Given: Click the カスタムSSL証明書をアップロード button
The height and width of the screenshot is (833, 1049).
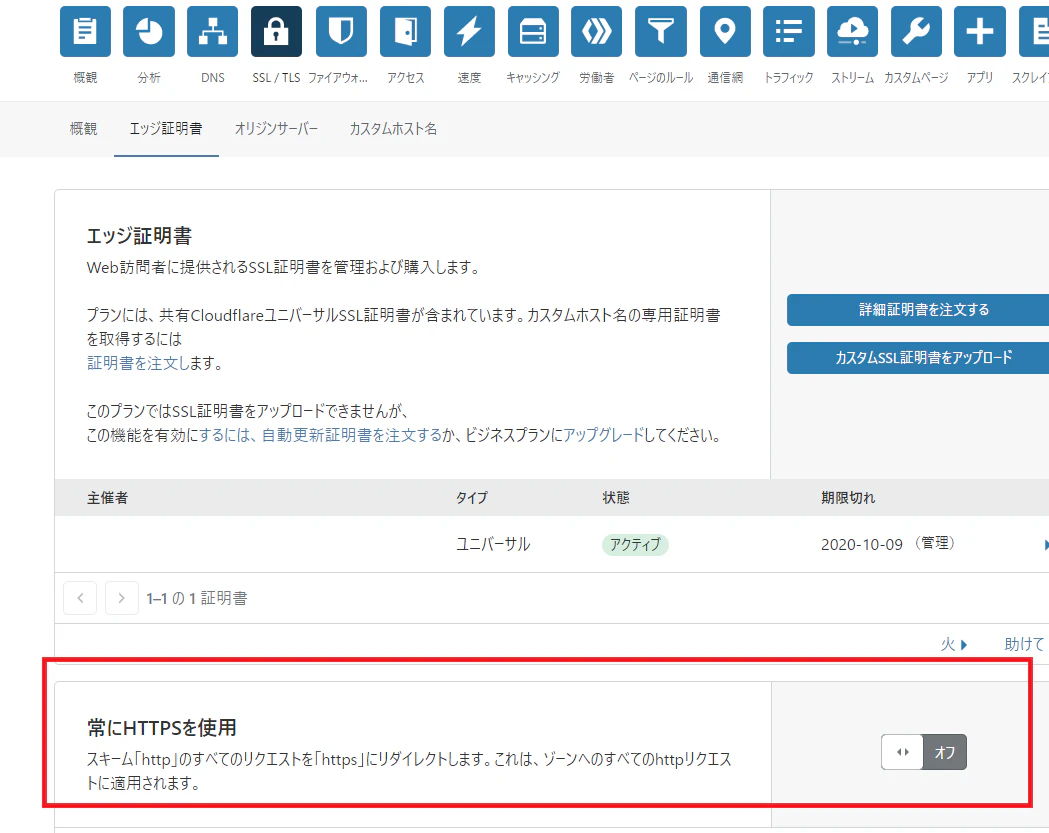Looking at the screenshot, I should pyautogui.click(x=919, y=358).
